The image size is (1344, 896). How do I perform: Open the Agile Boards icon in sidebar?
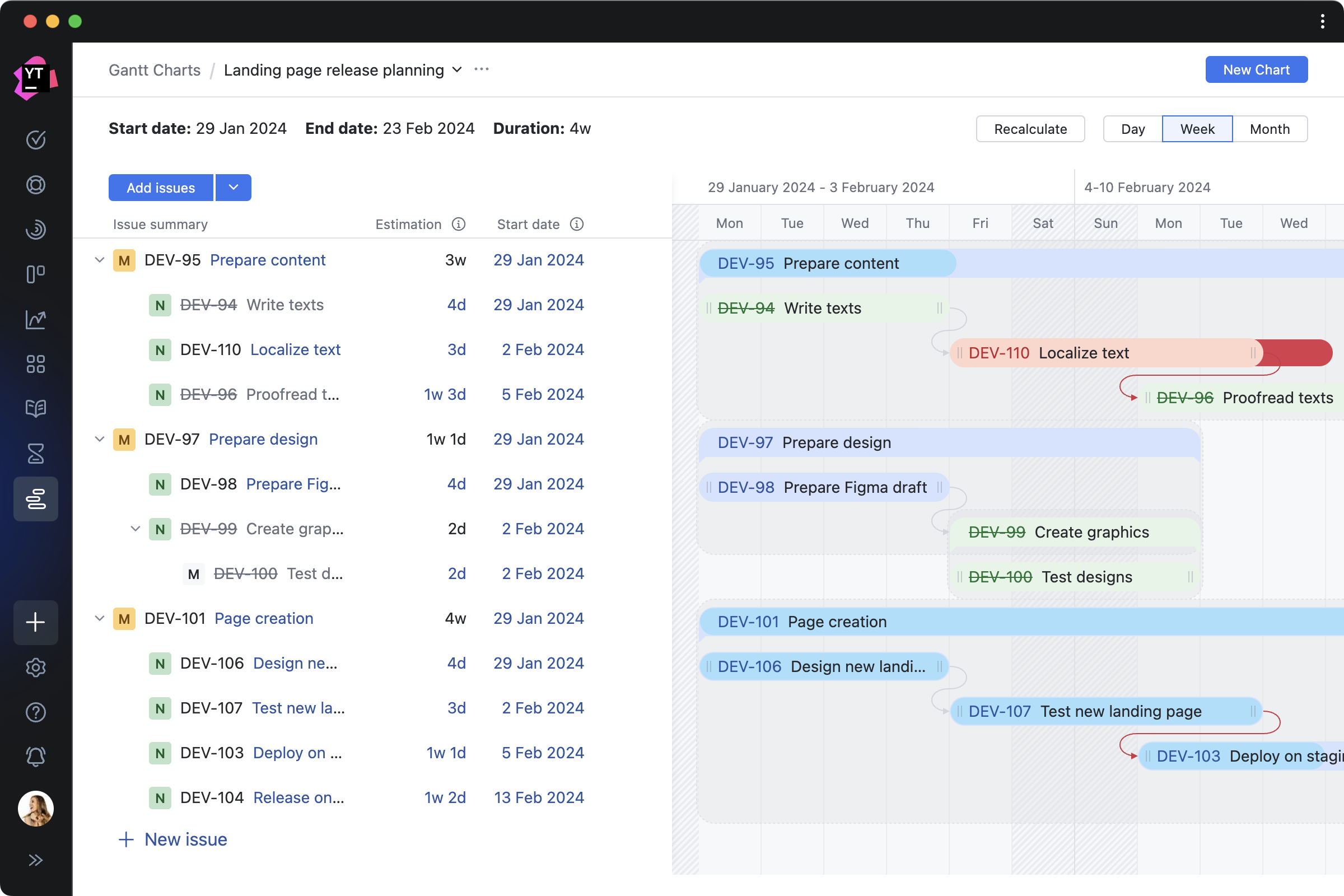(x=35, y=274)
